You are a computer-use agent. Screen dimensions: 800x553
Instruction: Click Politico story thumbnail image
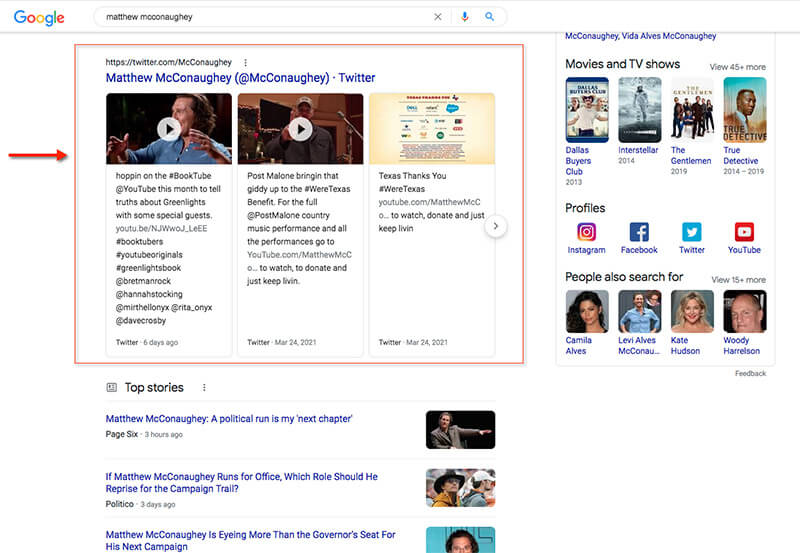pos(460,488)
